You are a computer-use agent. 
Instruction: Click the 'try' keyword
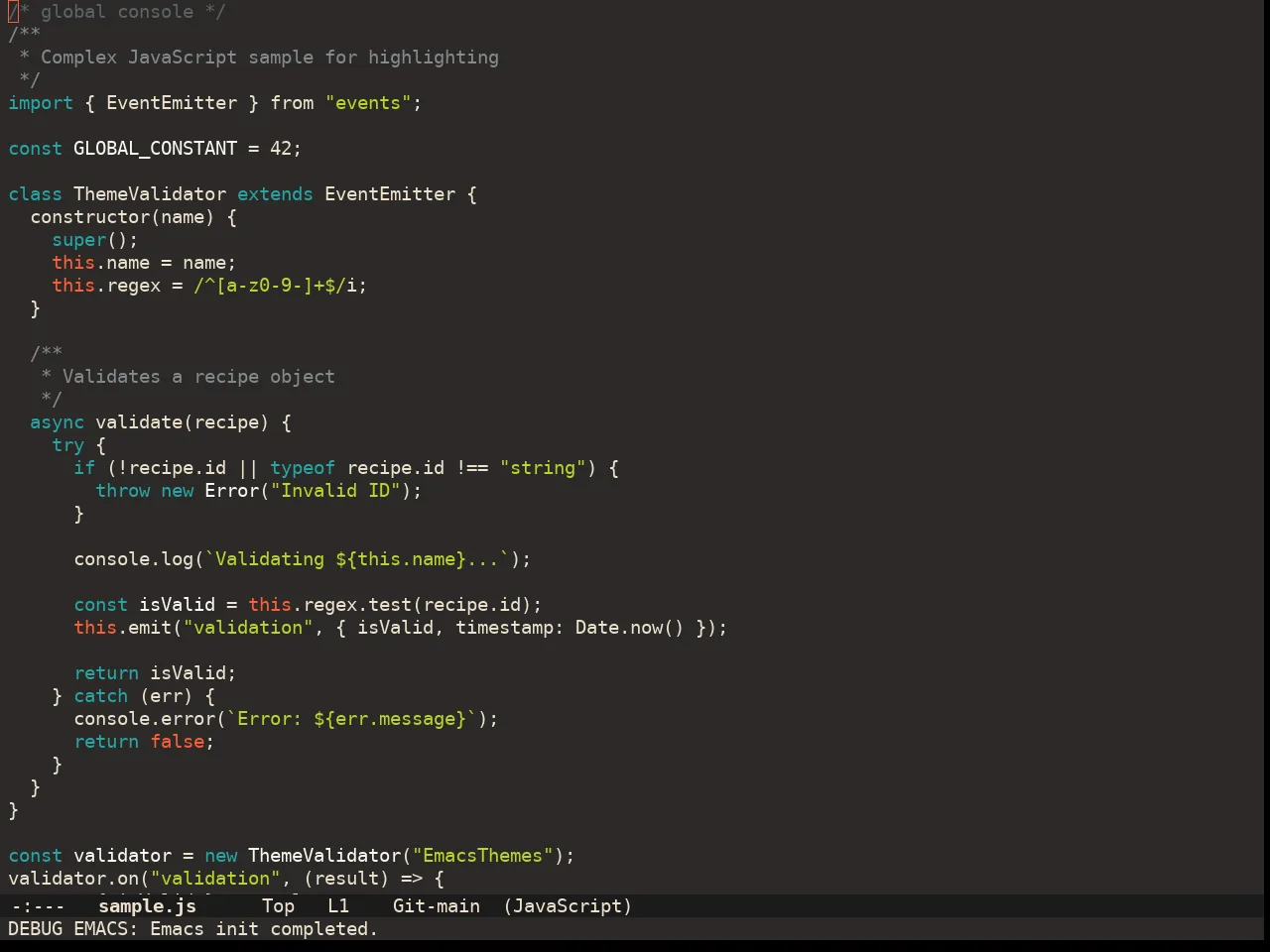coord(68,444)
